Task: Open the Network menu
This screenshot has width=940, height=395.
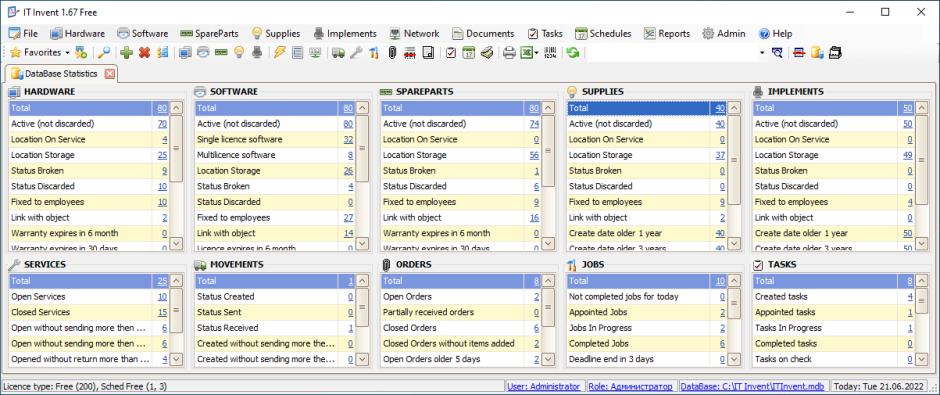Action: [414, 34]
